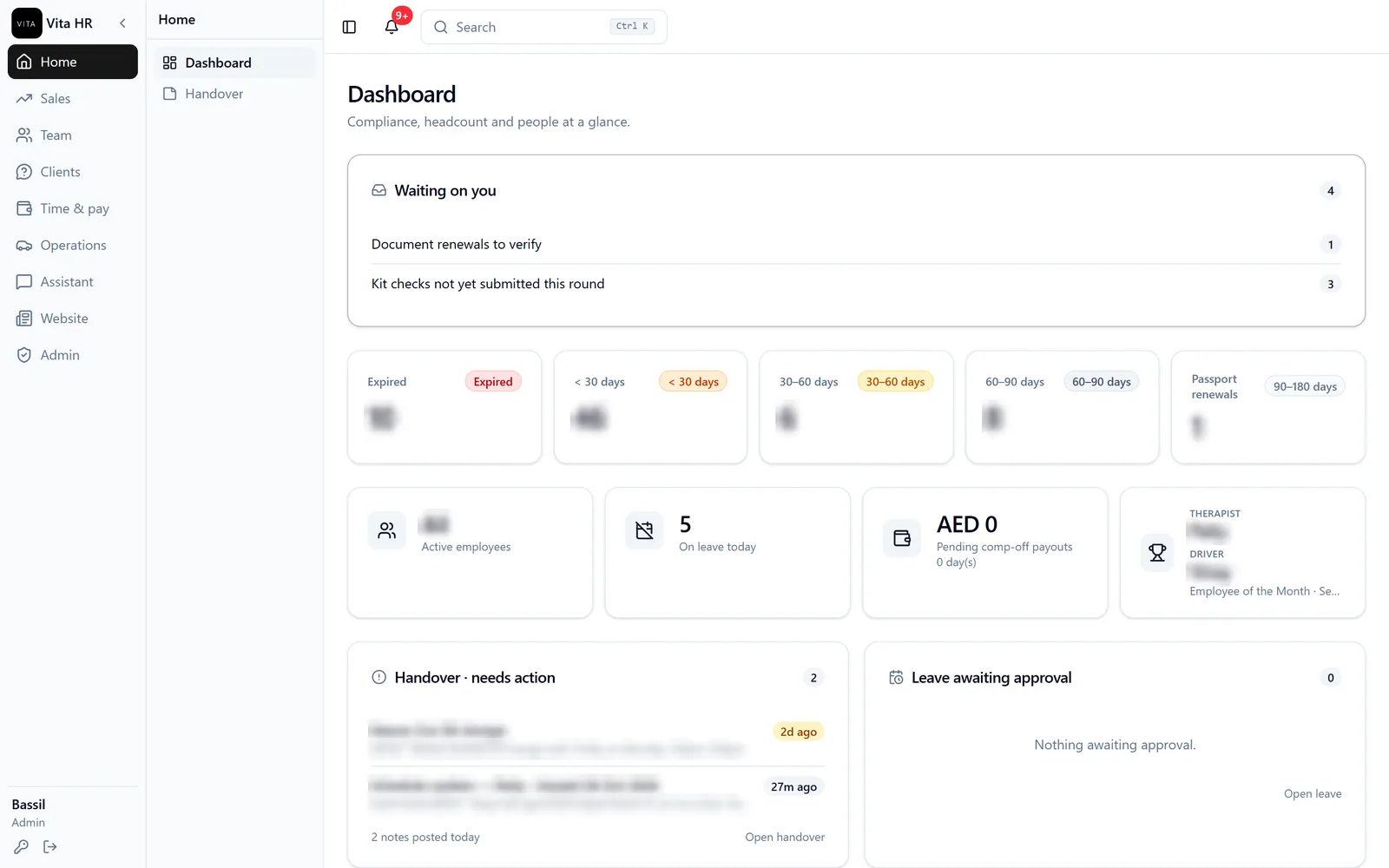Open the notifications bell
Screen dimensions: 1389x868
(392, 27)
